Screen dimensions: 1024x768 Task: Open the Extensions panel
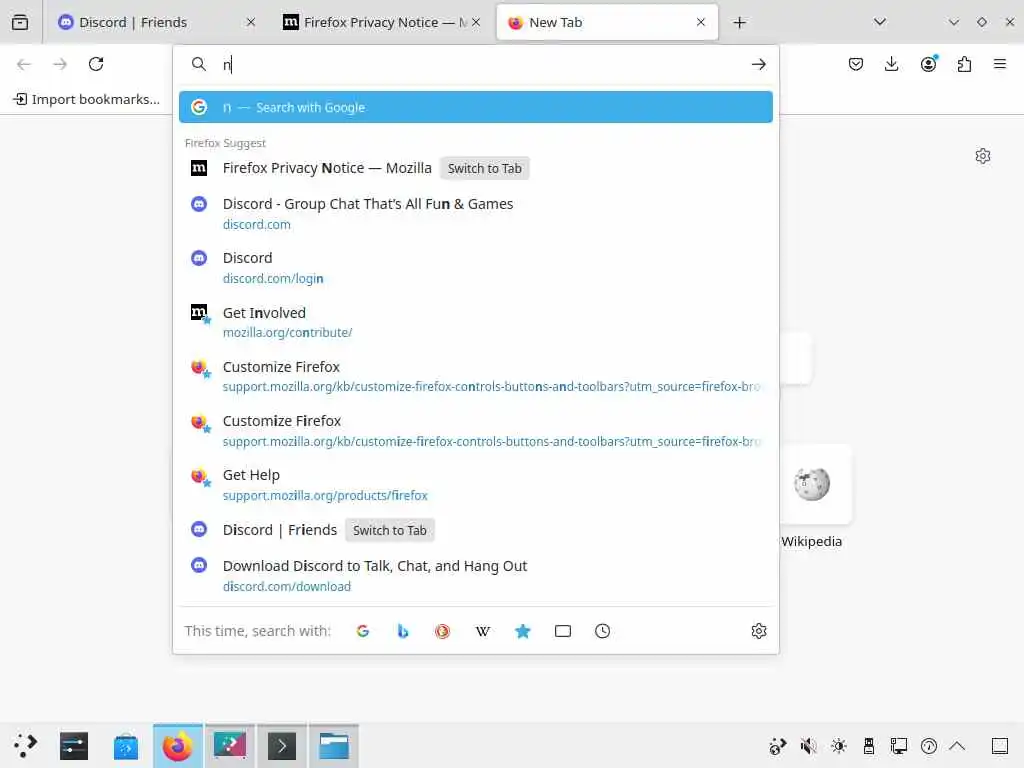[x=964, y=64]
